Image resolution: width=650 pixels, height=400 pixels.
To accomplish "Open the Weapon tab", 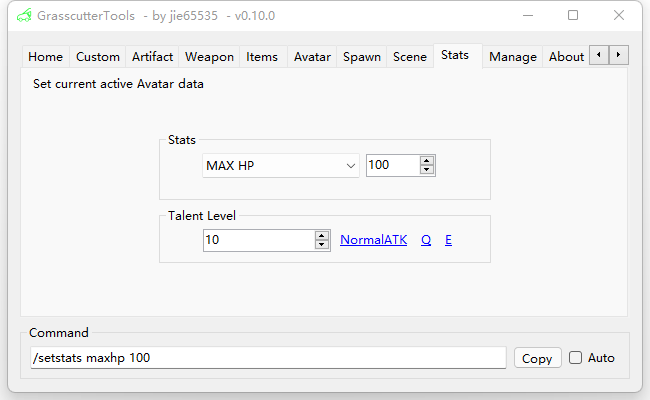I will (x=209, y=57).
